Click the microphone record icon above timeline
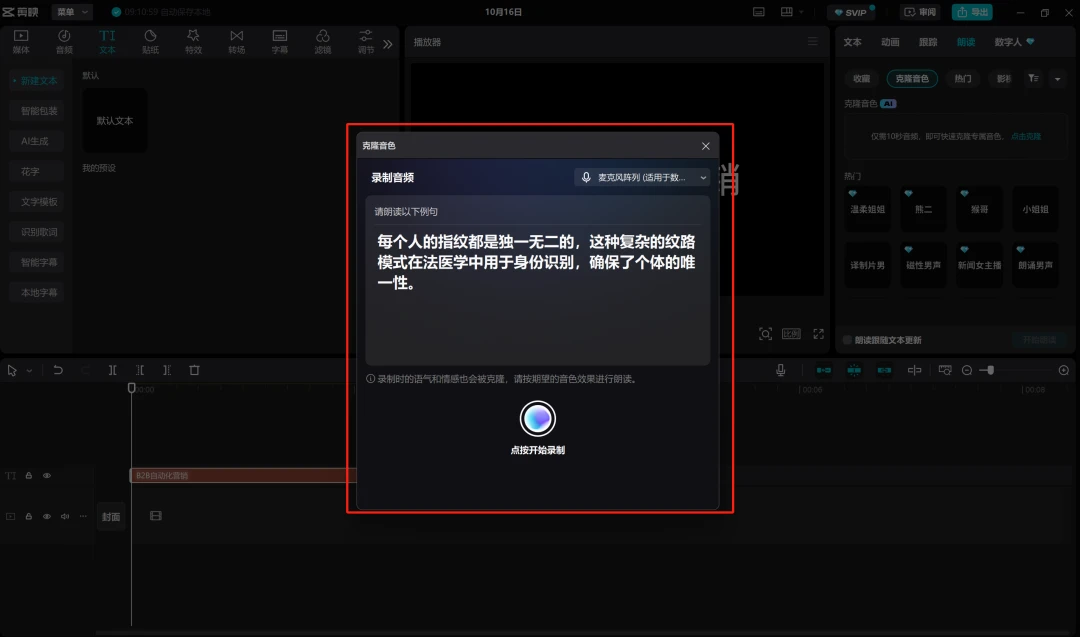The height and width of the screenshot is (637, 1080). (780, 370)
